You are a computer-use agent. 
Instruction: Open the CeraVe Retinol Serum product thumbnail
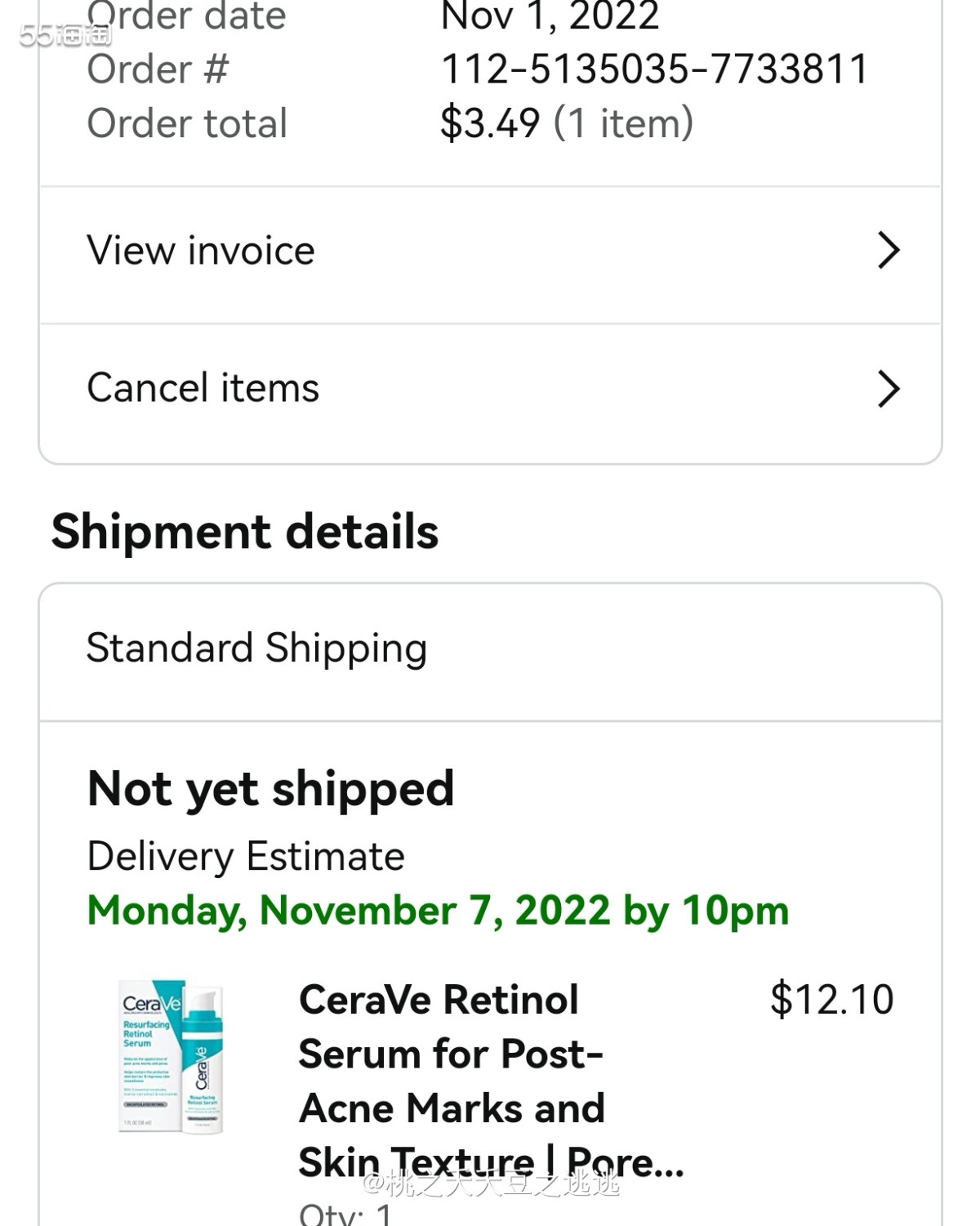pyautogui.click(x=171, y=1056)
